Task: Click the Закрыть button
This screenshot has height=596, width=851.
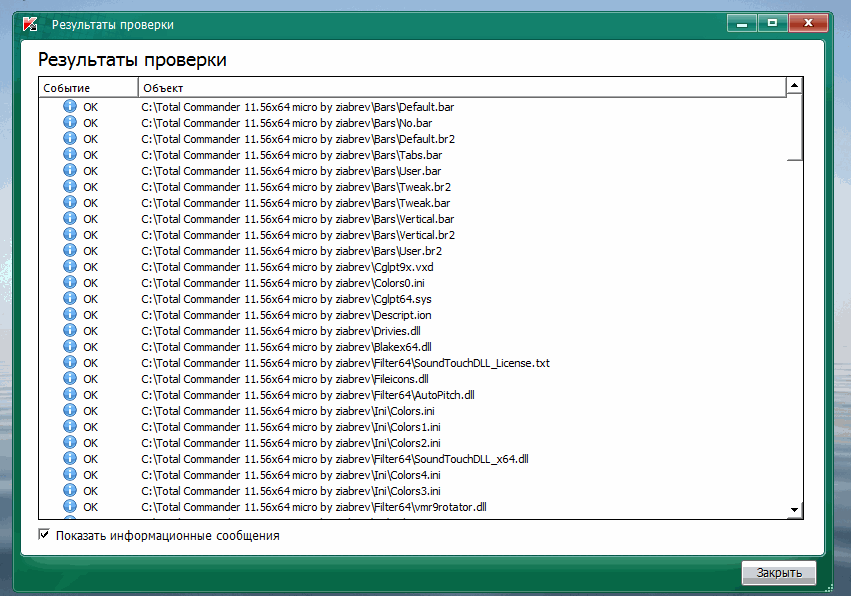Action: tap(779, 573)
